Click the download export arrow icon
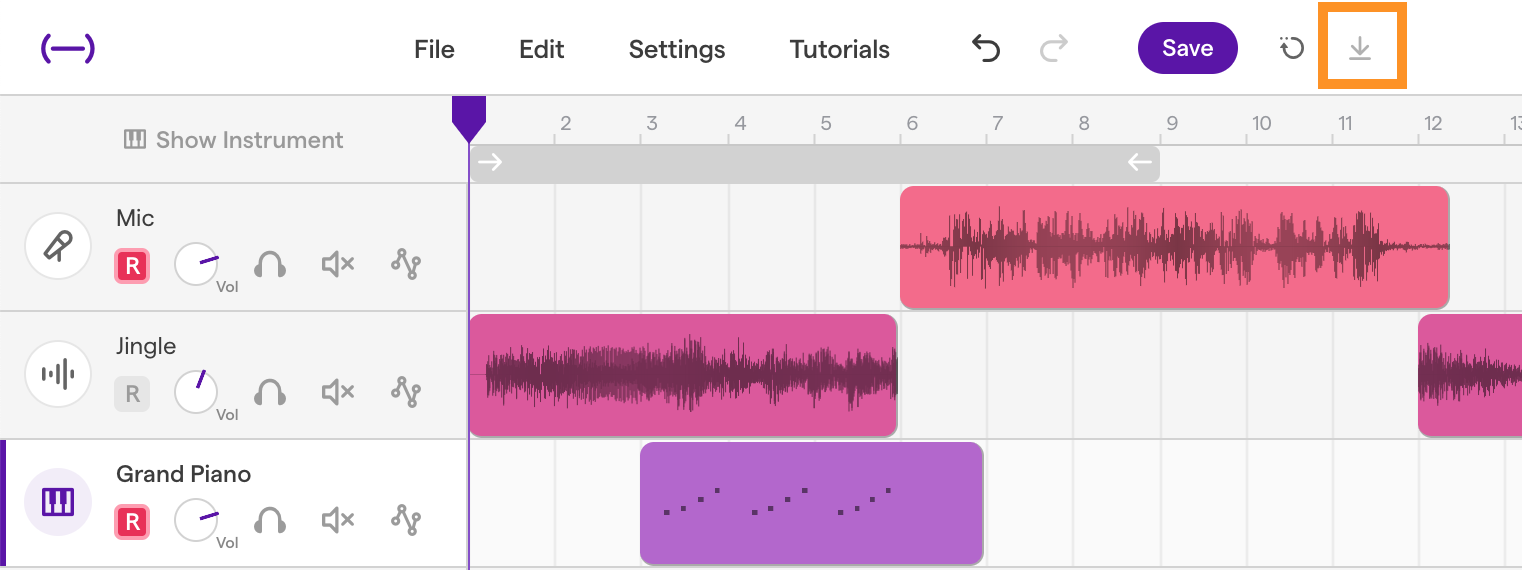 pos(1360,48)
